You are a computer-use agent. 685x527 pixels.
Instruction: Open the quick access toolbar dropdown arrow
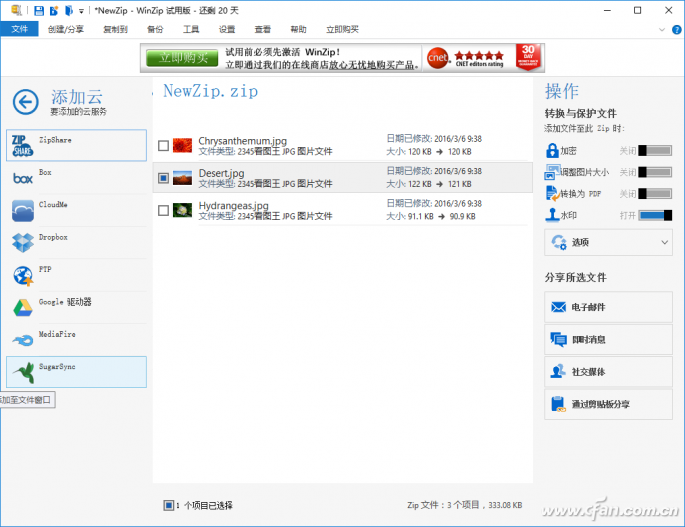tap(81, 11)
